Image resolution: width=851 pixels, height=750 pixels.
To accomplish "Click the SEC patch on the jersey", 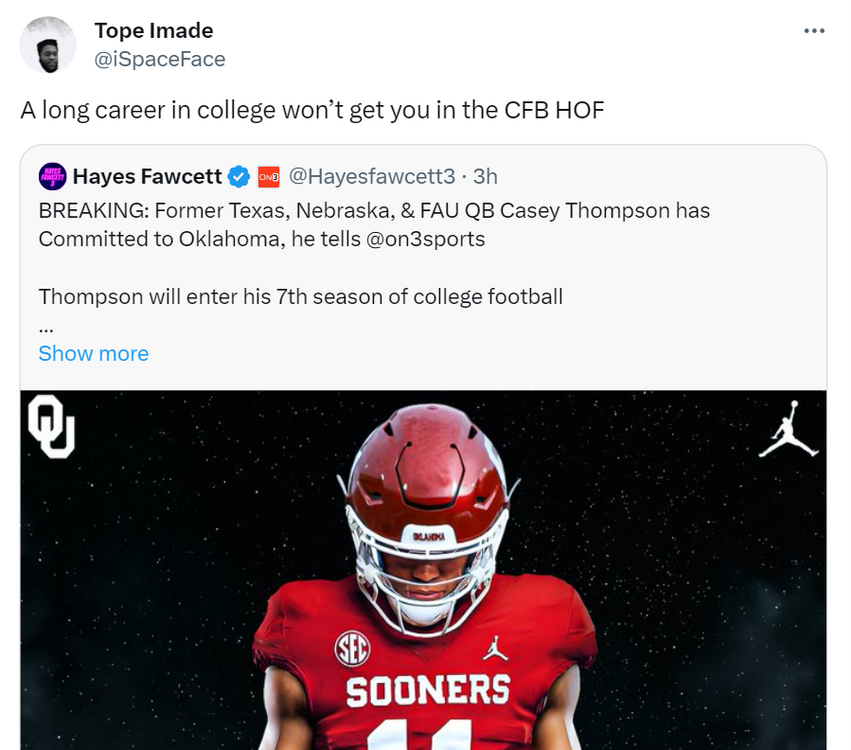I will (352, 649).
